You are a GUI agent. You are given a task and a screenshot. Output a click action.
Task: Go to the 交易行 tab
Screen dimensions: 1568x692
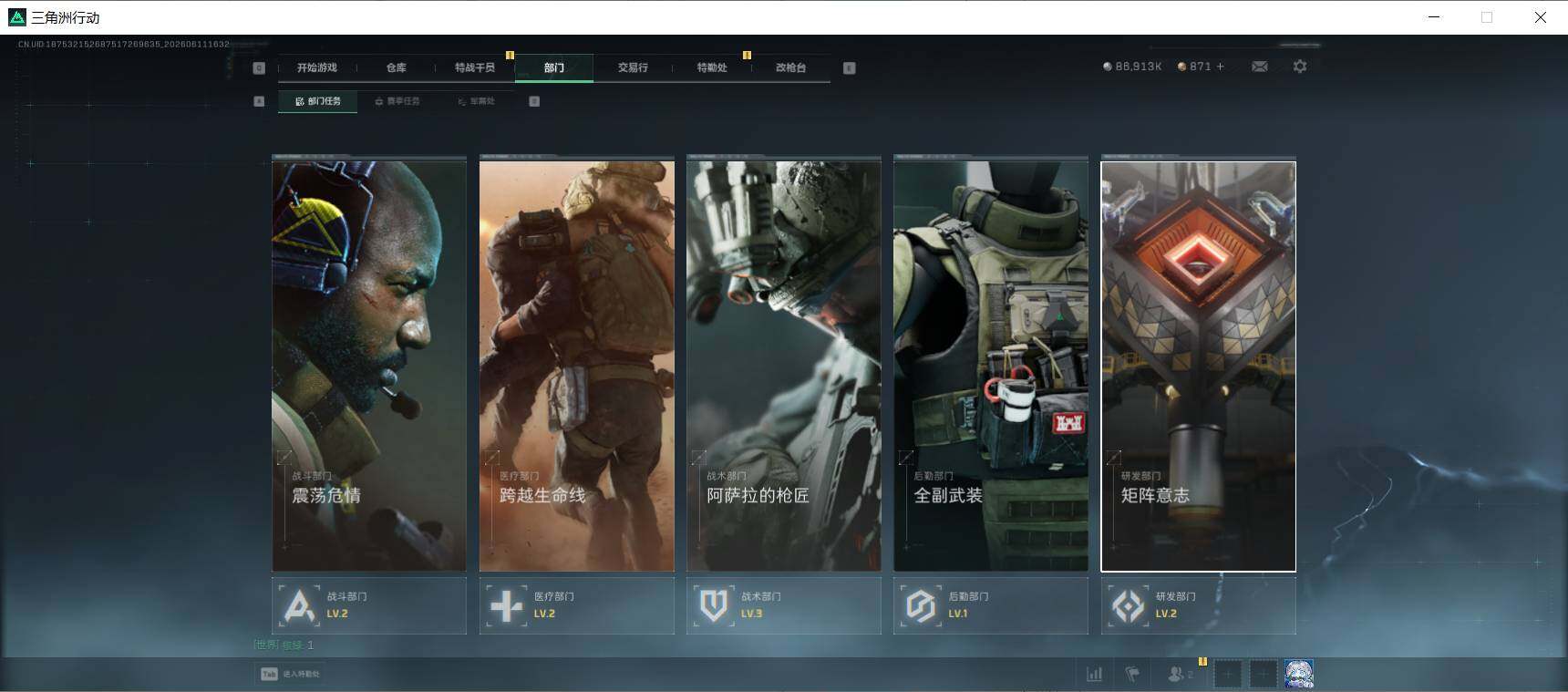coord(633,67)
